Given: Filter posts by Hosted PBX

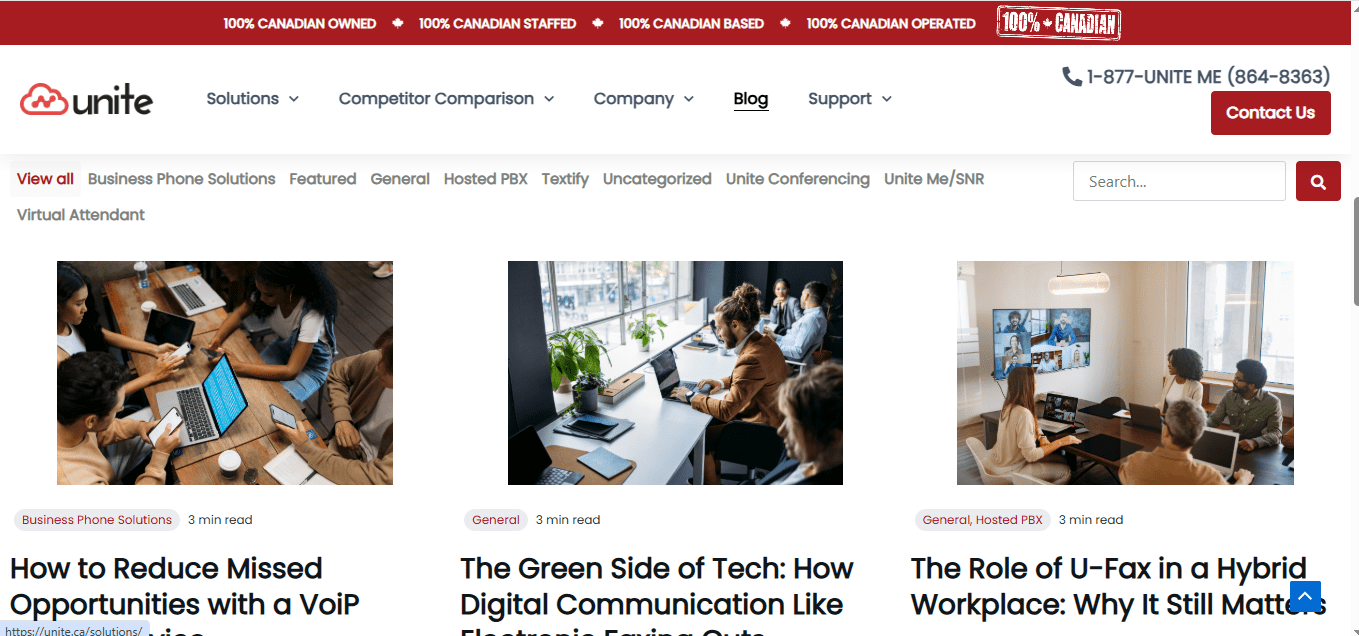Looking at the screenshot, I should [x=485, y=179].
